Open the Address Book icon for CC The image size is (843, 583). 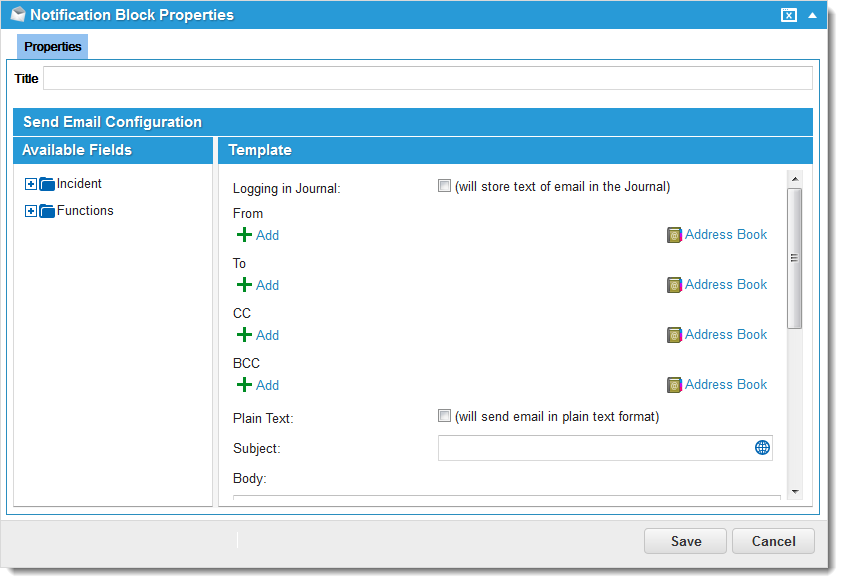(x=674, y=335)
